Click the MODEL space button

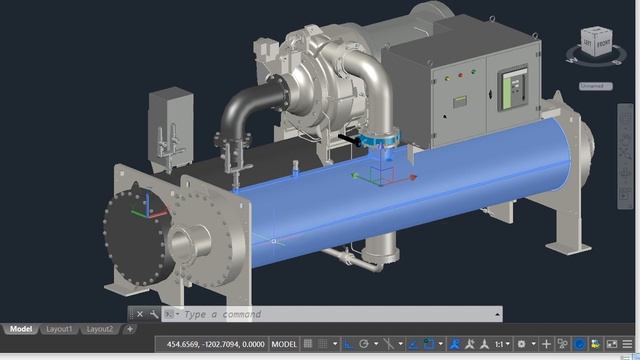[284, 344]
